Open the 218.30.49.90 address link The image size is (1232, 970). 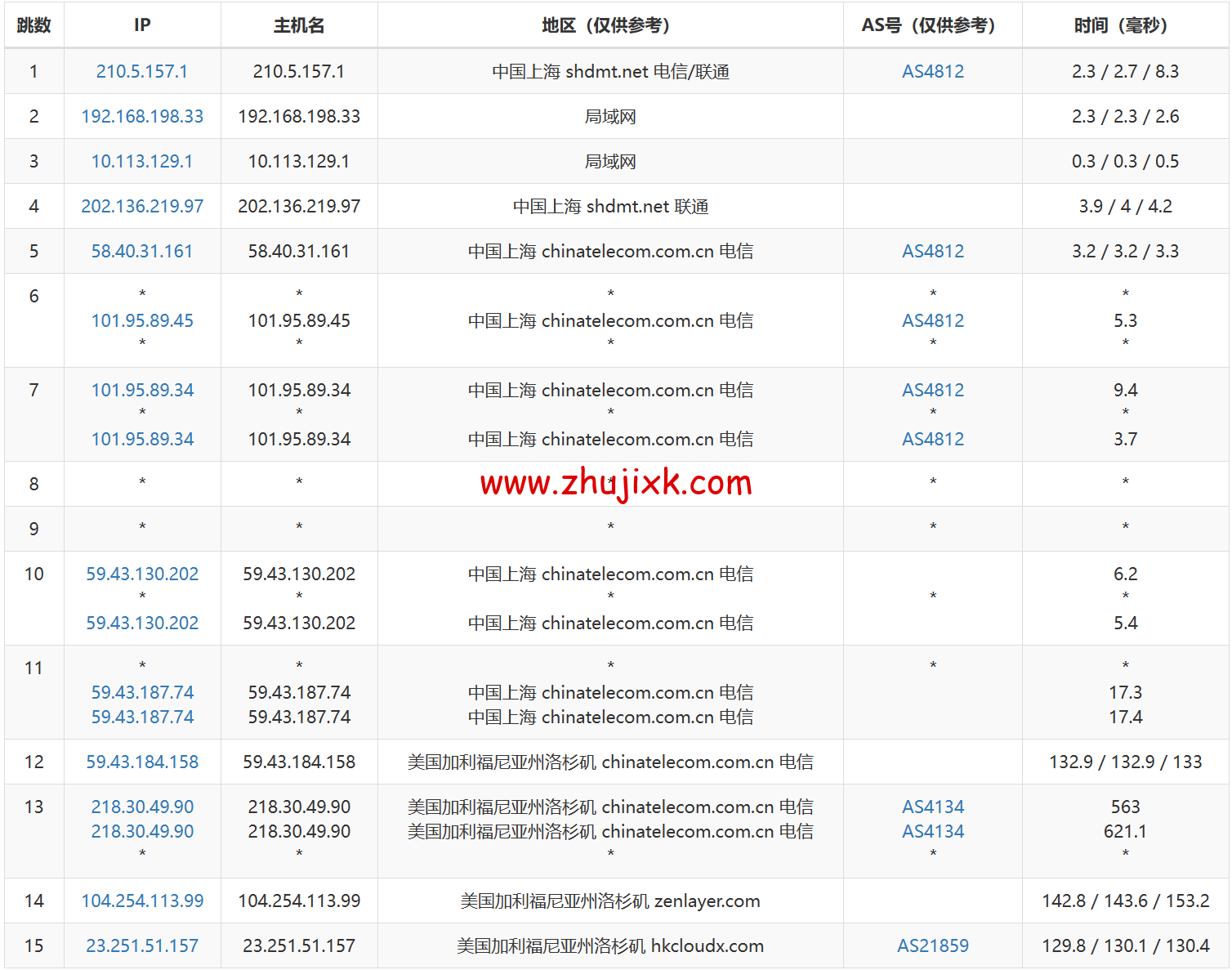(141, 807)
